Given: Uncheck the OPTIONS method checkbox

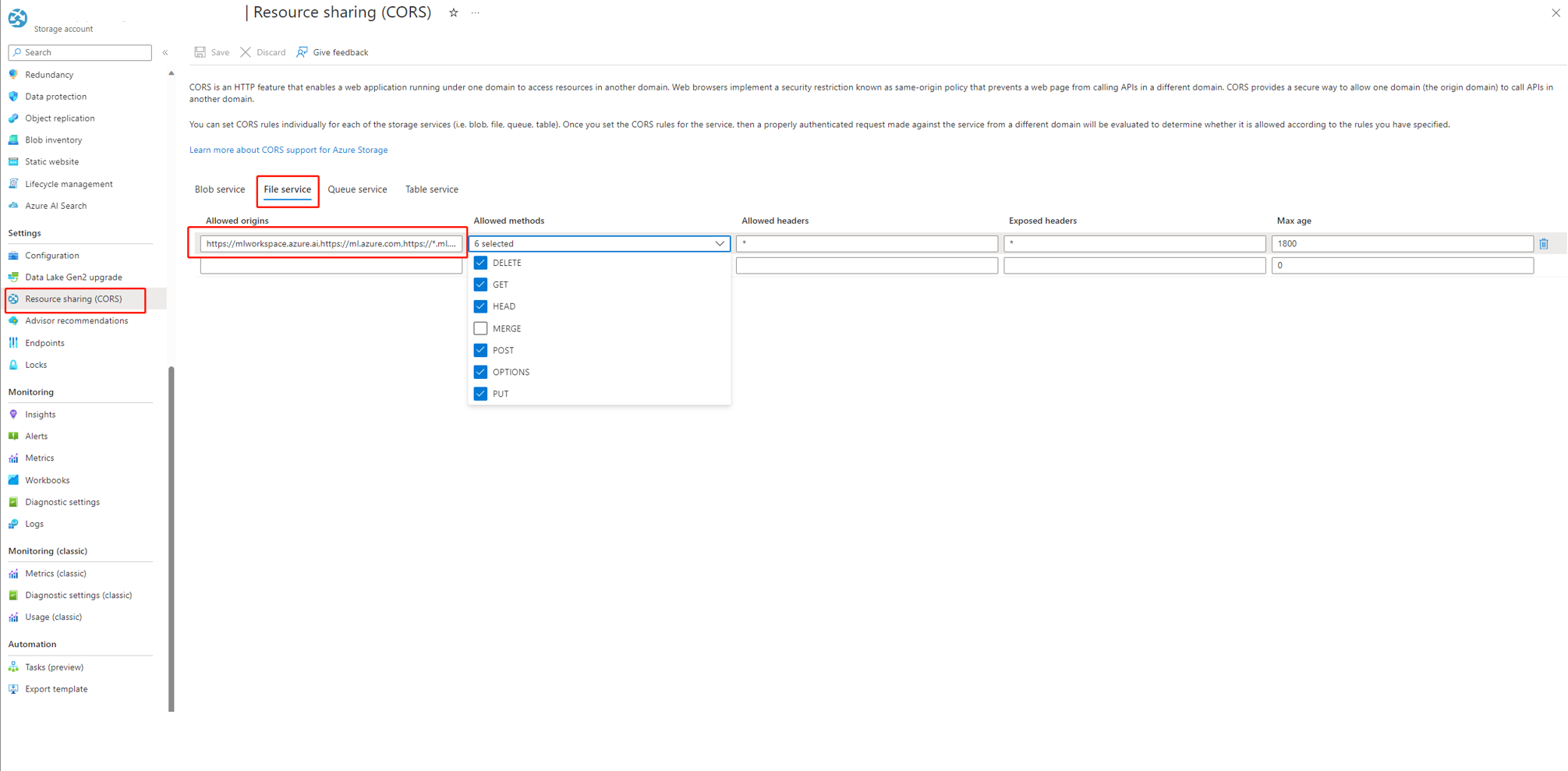Looking at the screenshot, I should tap(480, 372).
